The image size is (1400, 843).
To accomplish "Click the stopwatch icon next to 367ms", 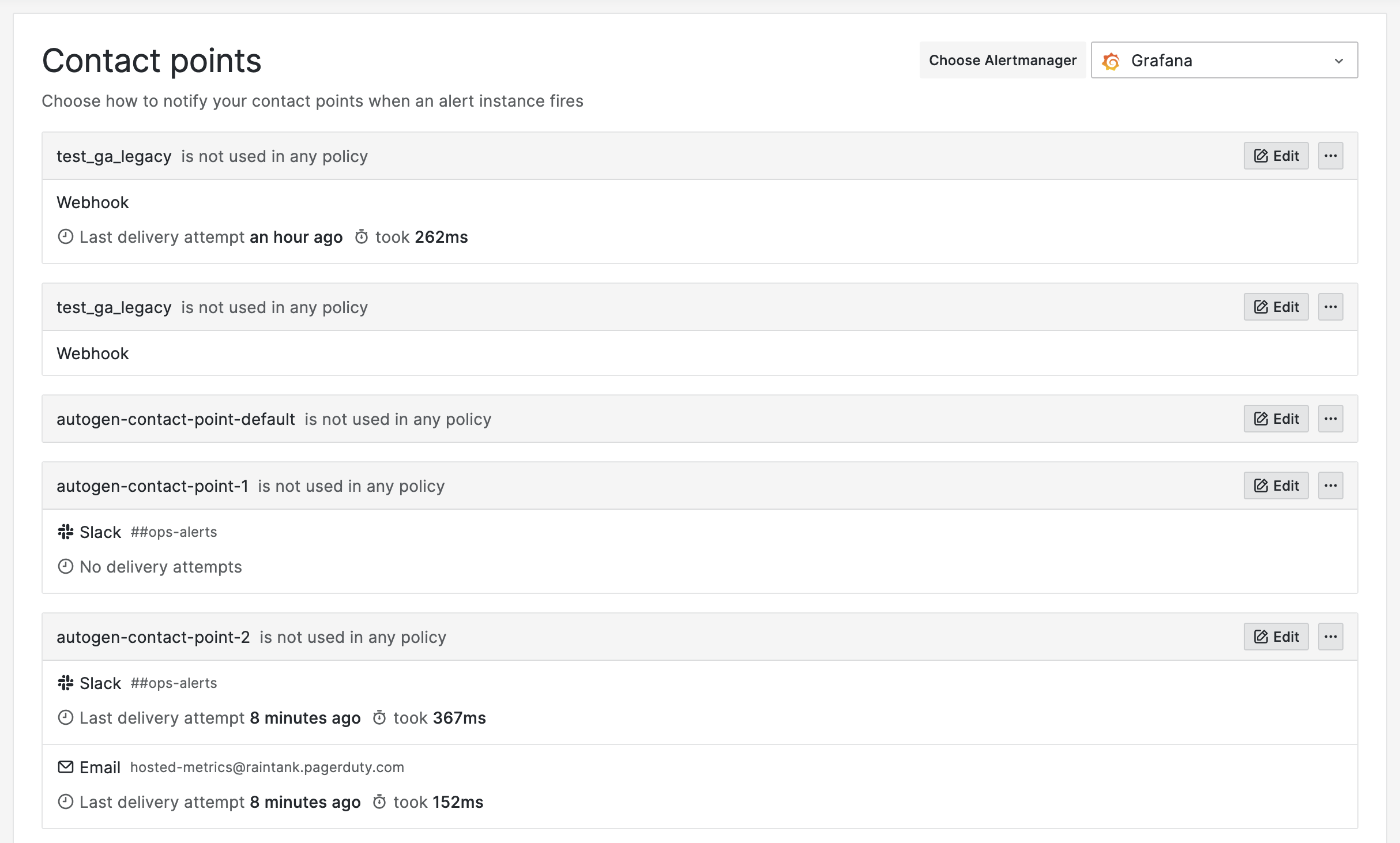I will [x=379, y=718].
